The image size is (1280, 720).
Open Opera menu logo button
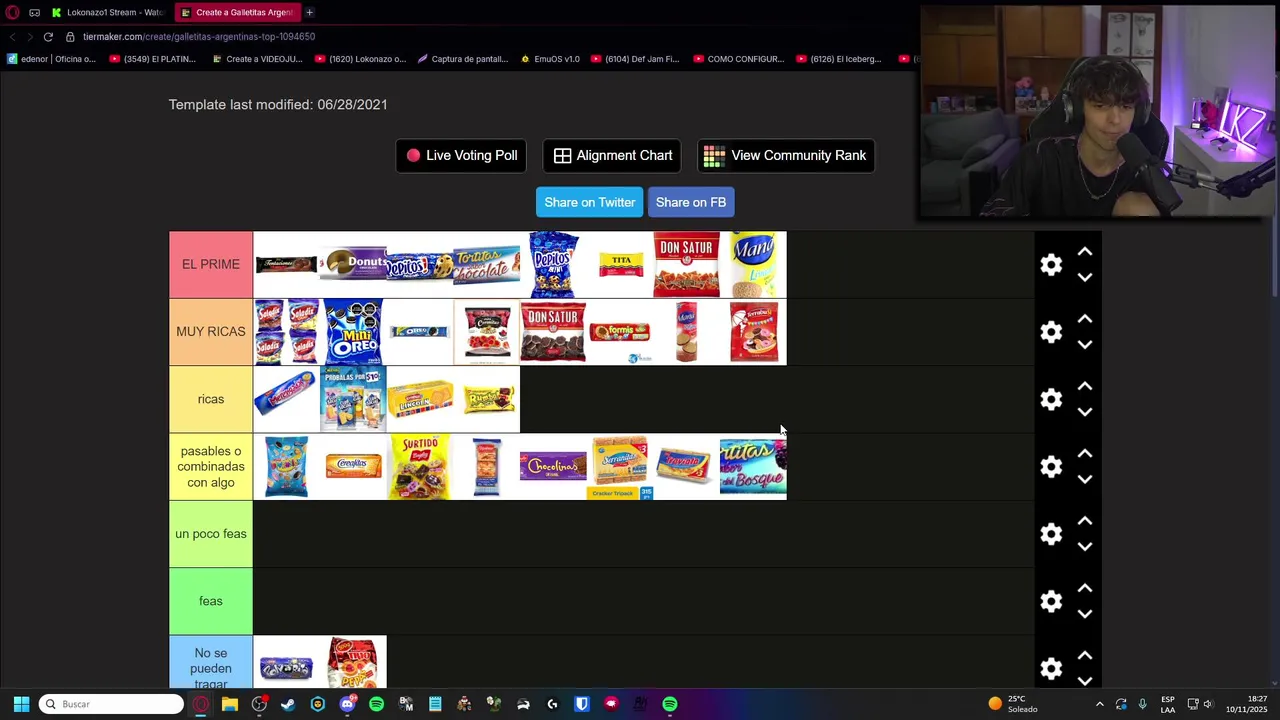(x=13, y=12)
